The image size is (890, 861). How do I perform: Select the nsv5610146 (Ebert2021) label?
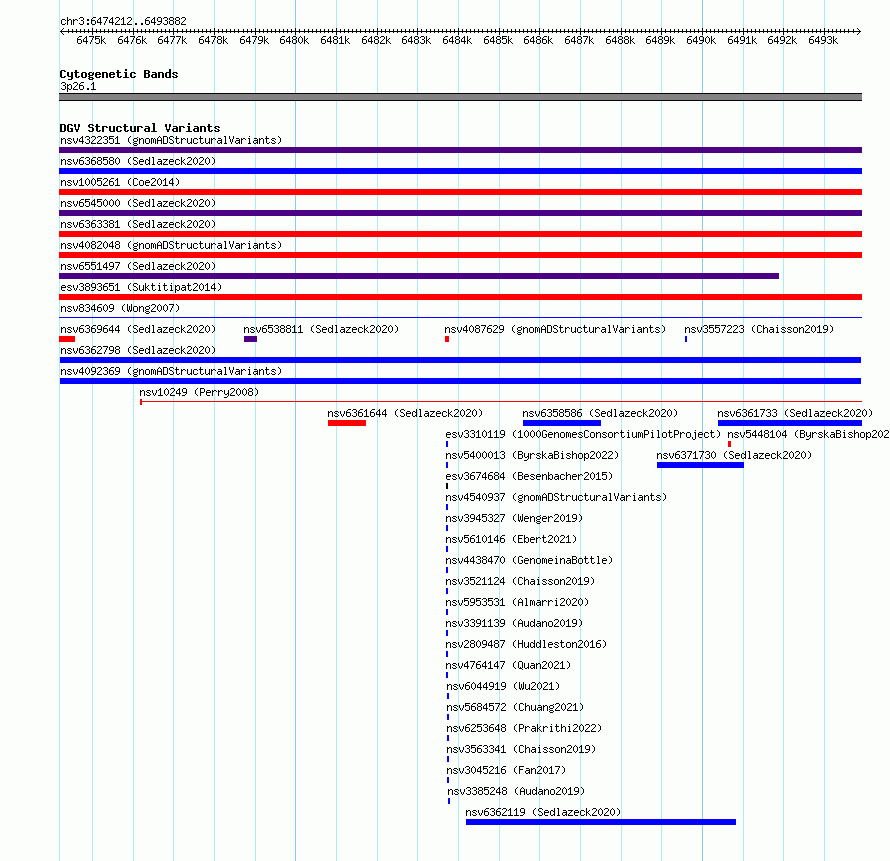click(511, 539)
